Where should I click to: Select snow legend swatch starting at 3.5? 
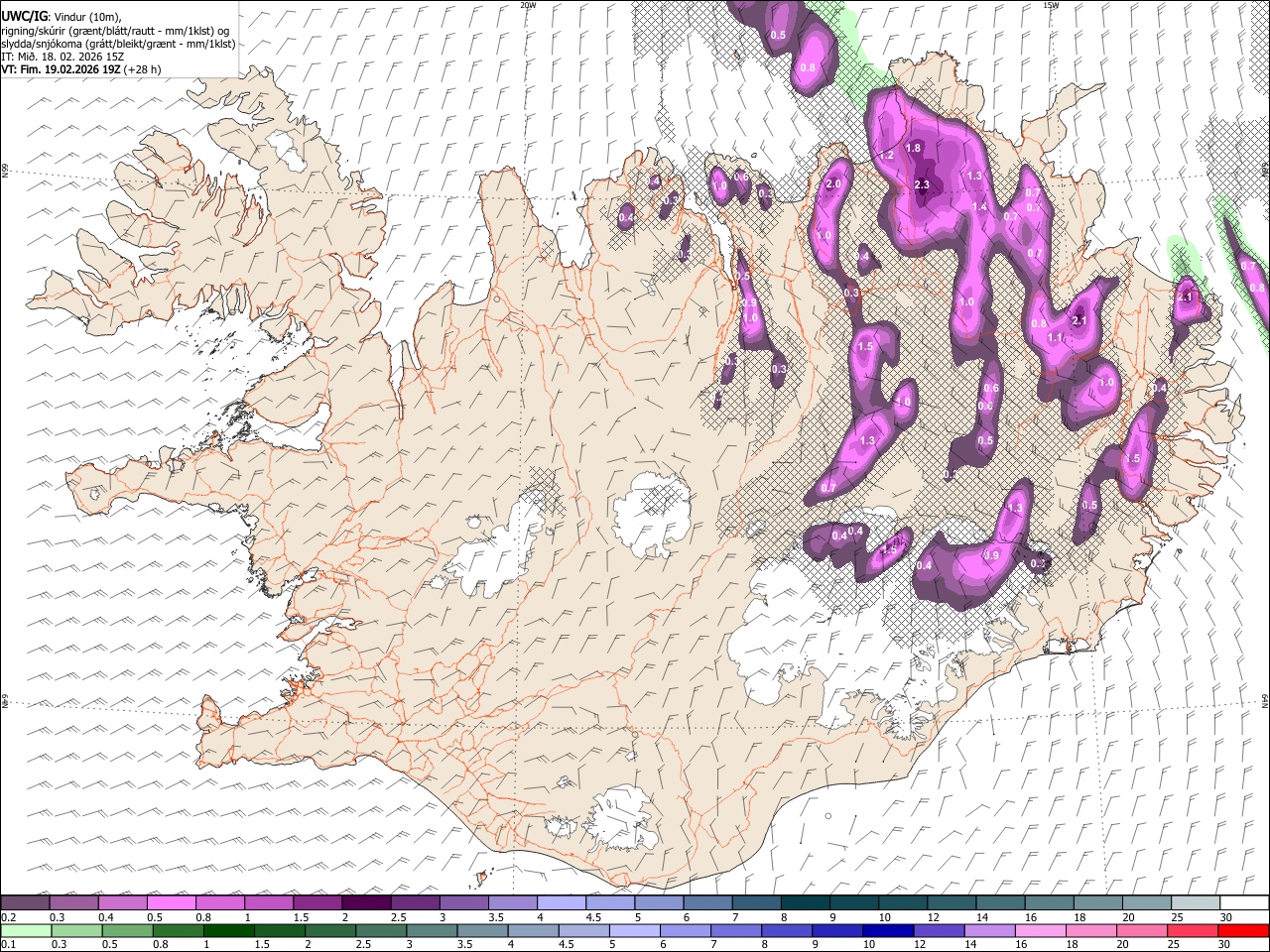point(512,903)
